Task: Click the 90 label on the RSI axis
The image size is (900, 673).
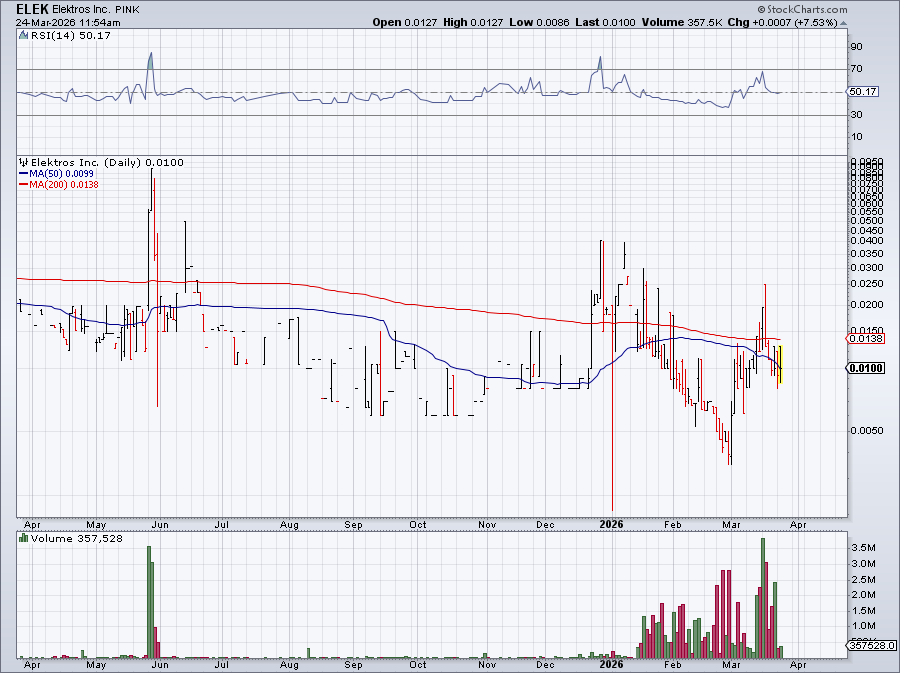Action: (x=856, y=46)
